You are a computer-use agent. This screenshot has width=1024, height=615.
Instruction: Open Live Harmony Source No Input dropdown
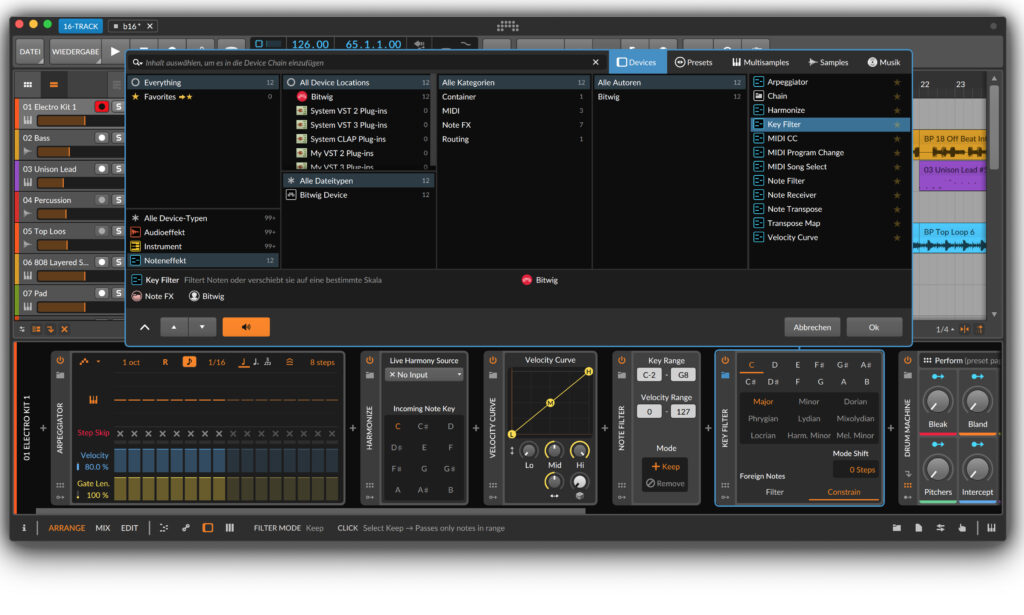click(x=424, y=375)
